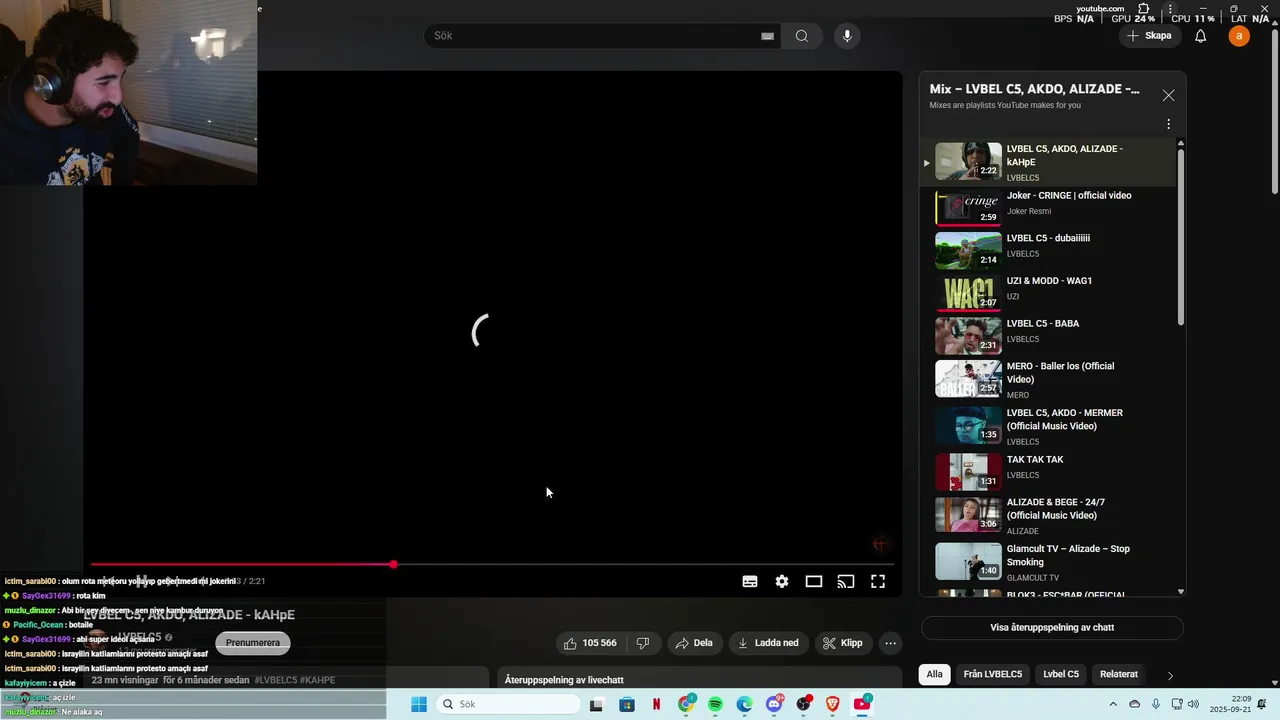
Task: Open the on-screen keyboard icon in search box
Action: (767, 36)
